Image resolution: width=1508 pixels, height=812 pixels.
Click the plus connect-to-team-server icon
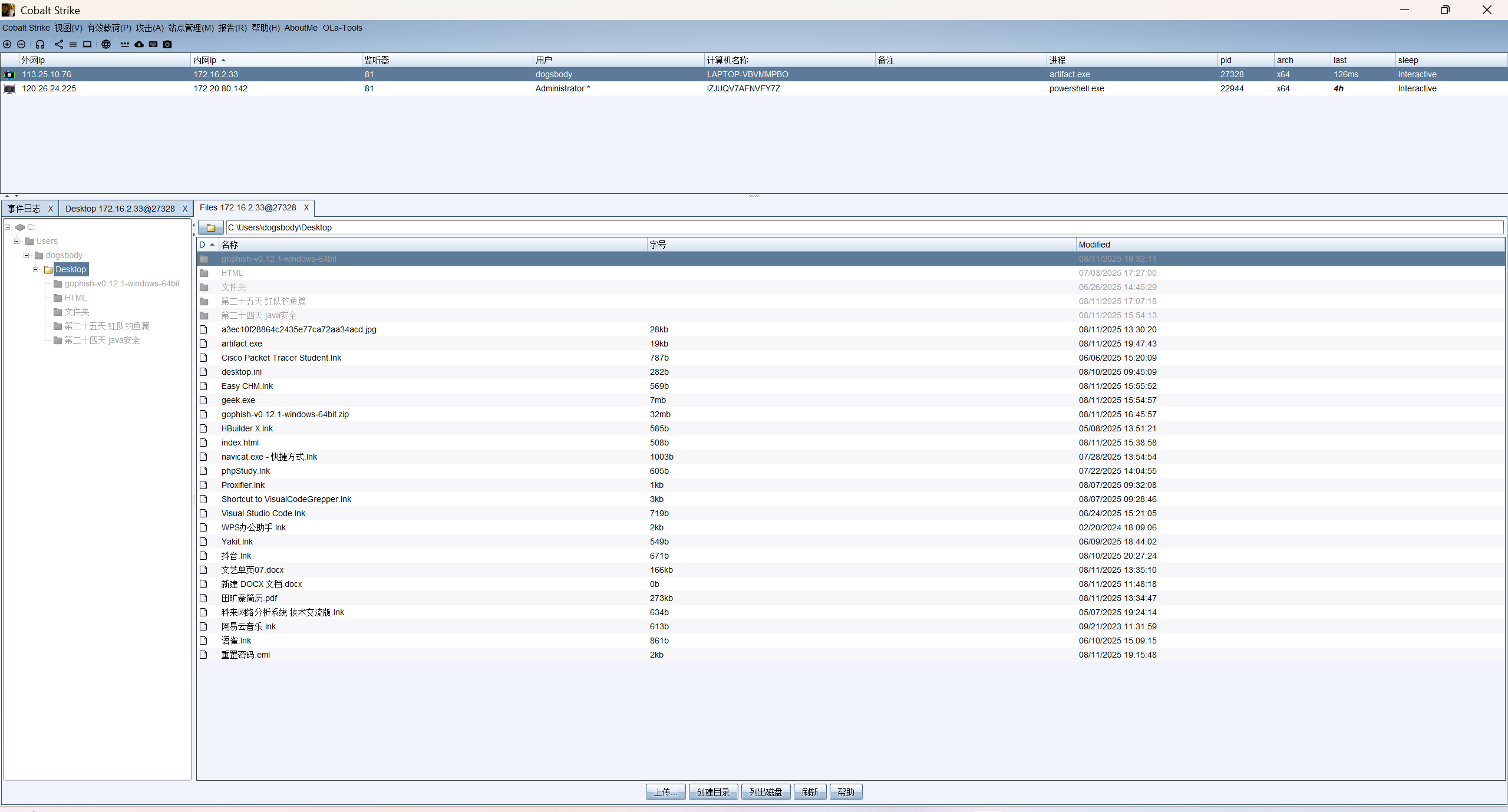(x=7, y=44)
